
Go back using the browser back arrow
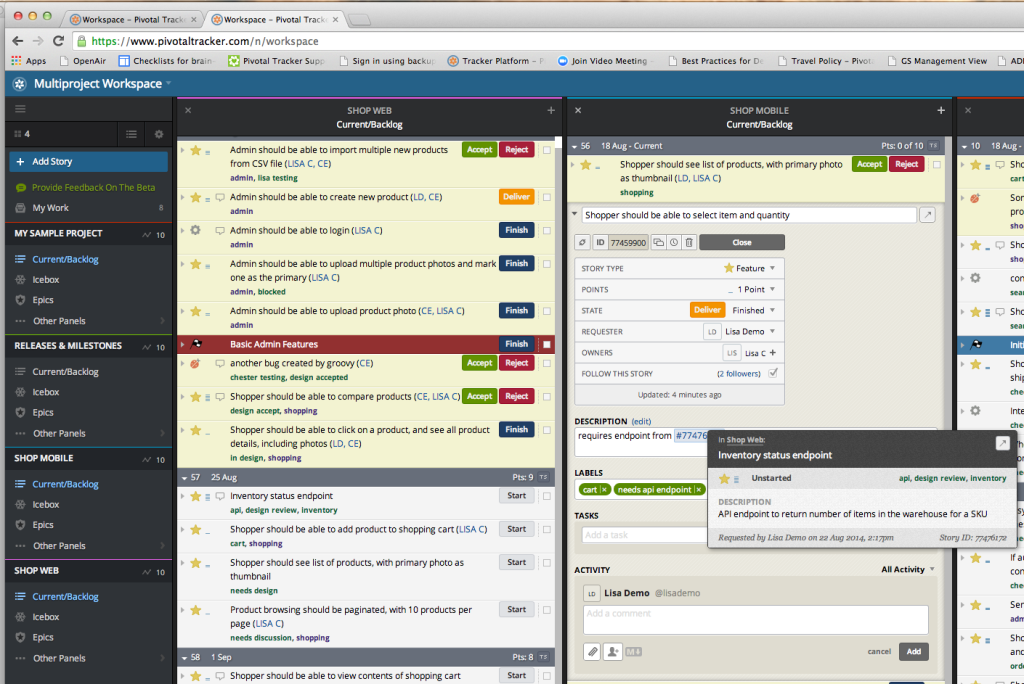pyautogui.click(x=18, y=41)
